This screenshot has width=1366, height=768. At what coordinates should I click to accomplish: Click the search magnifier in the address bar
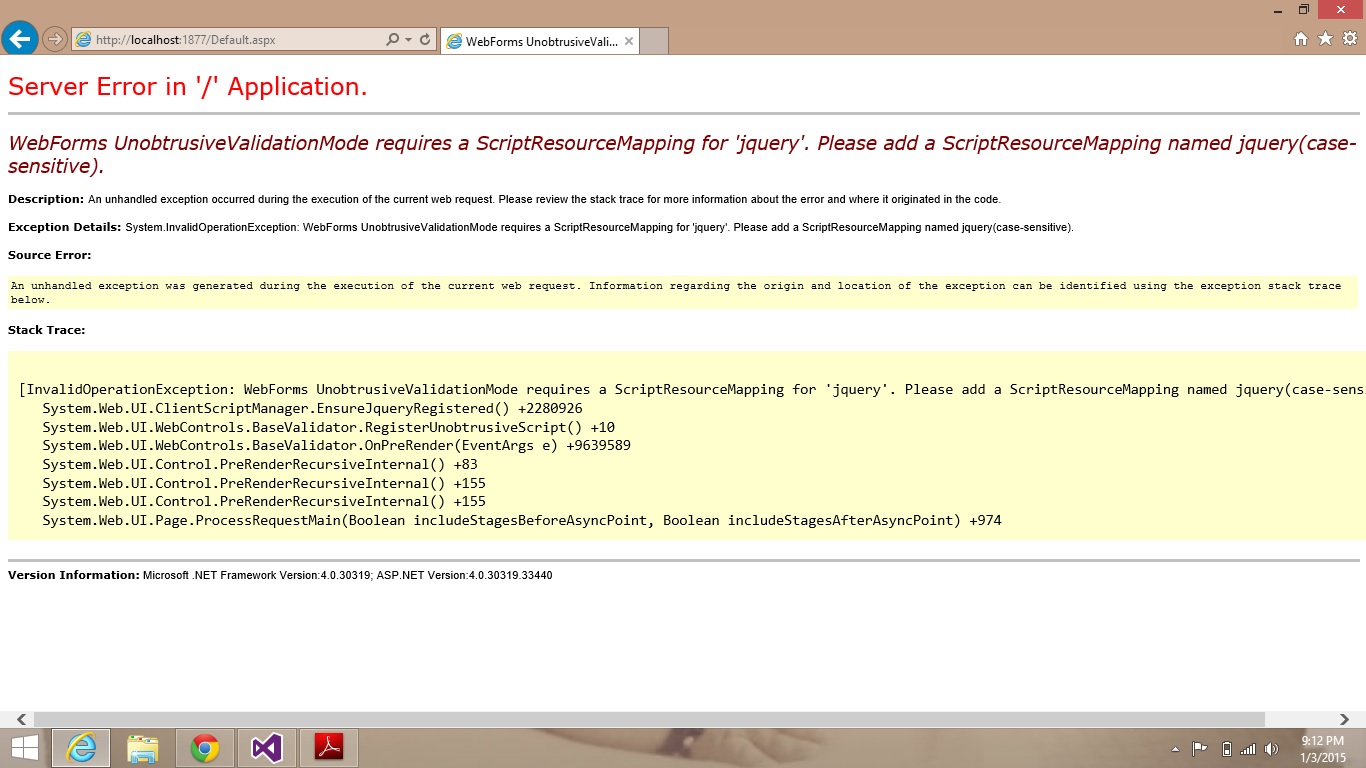393,40
